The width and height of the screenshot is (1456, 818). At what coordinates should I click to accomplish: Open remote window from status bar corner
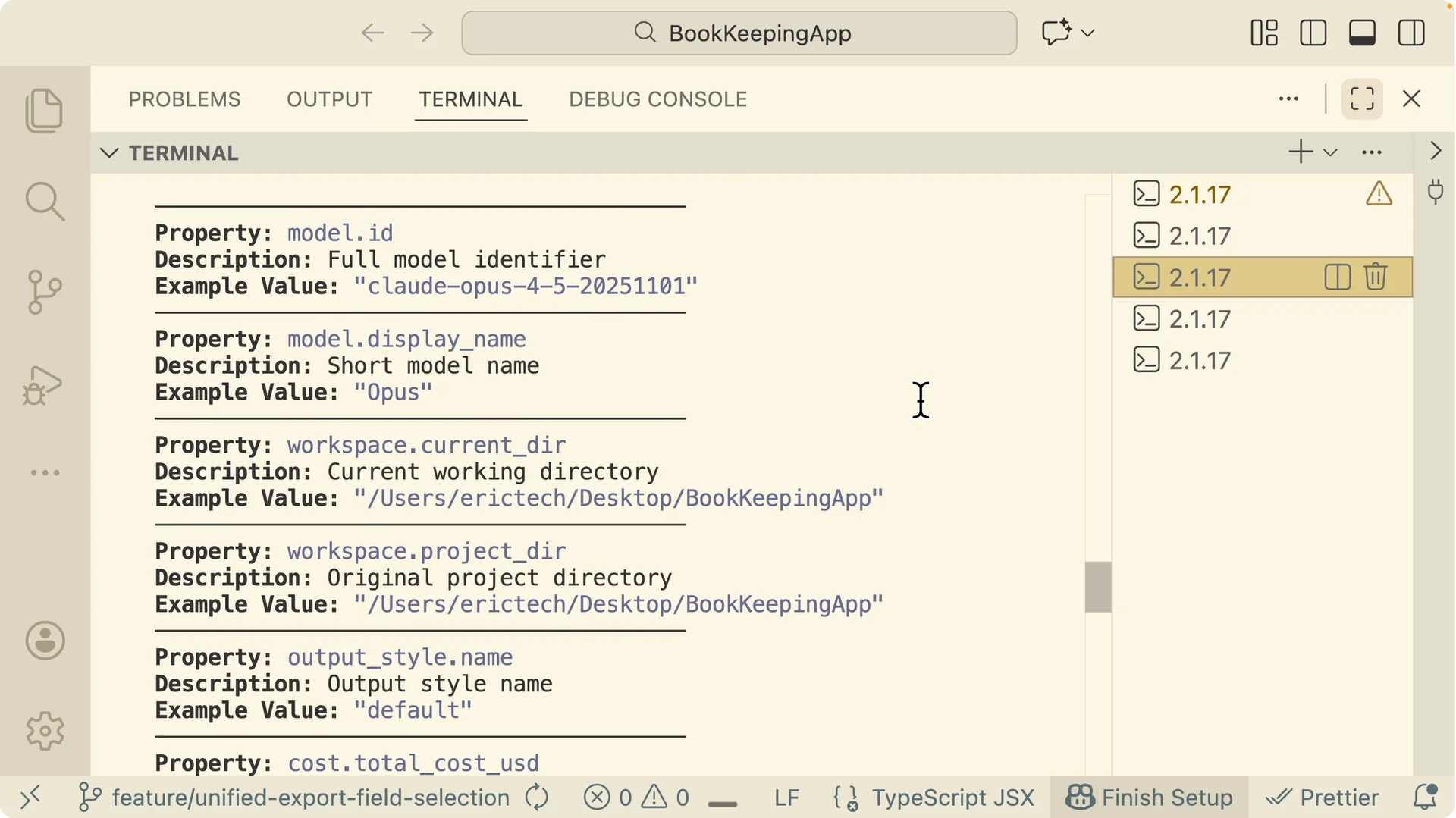pyautogui.click(x=30, y=798)
